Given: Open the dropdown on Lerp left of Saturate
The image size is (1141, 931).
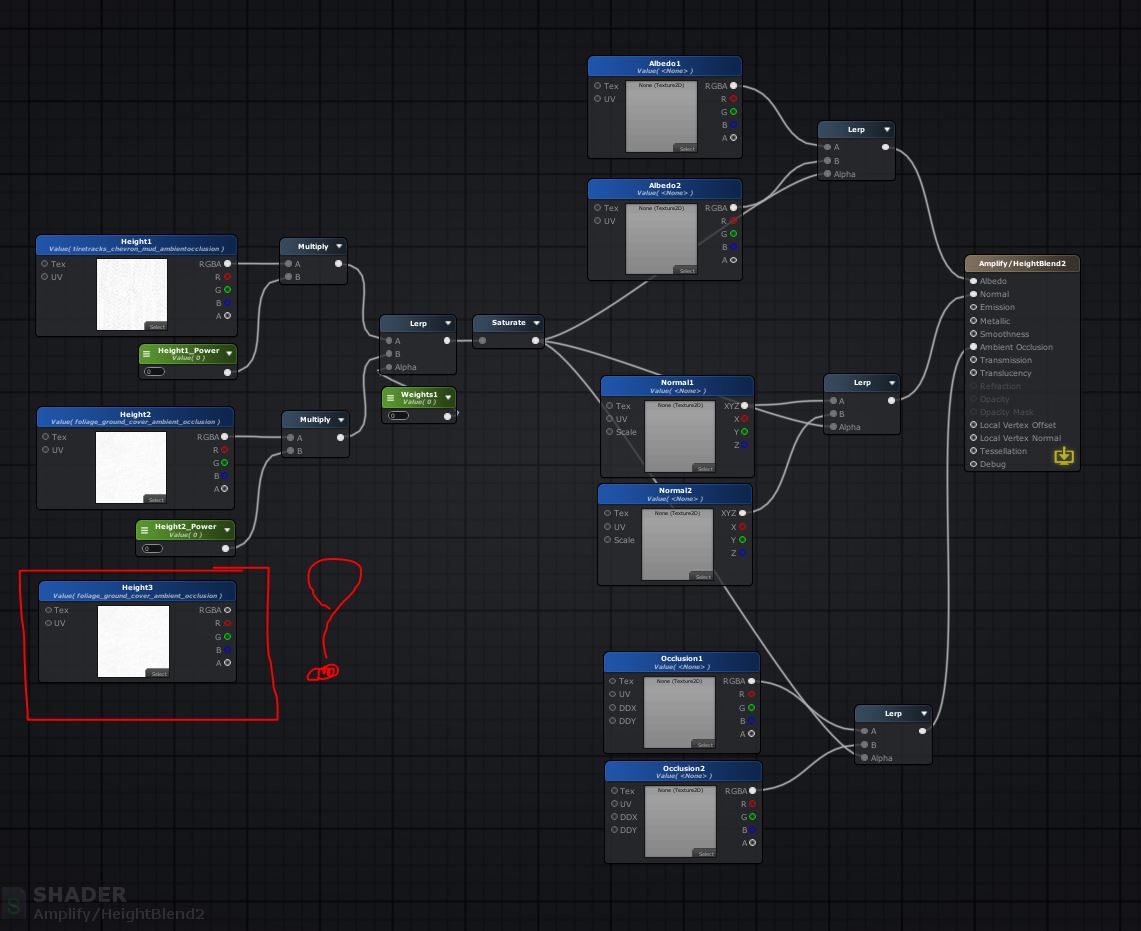Looking at the screenshot, I should point(448,323).
